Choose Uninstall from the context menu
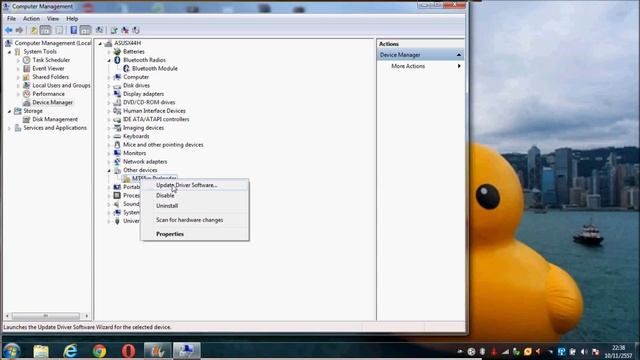 coord(195,206)
